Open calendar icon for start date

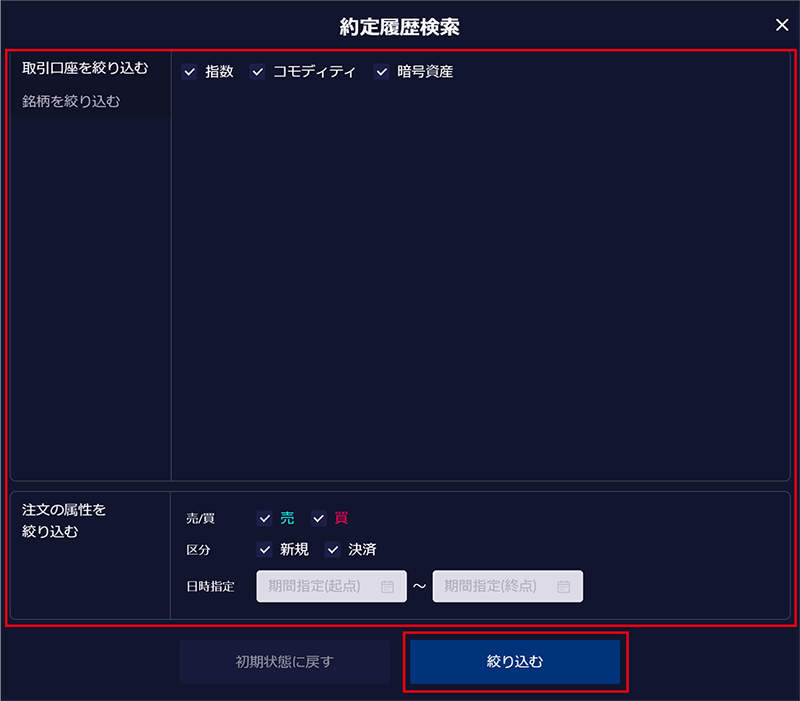tap(388, 587)
